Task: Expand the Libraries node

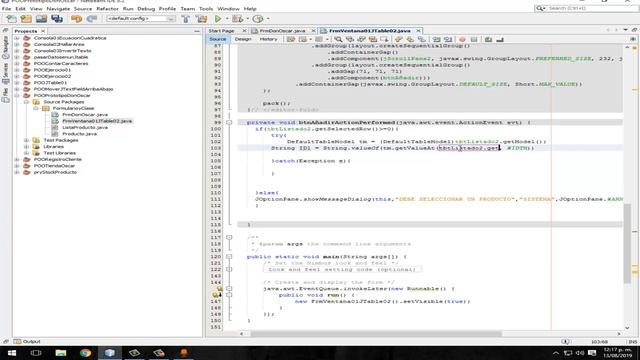Action: point(27,147)
